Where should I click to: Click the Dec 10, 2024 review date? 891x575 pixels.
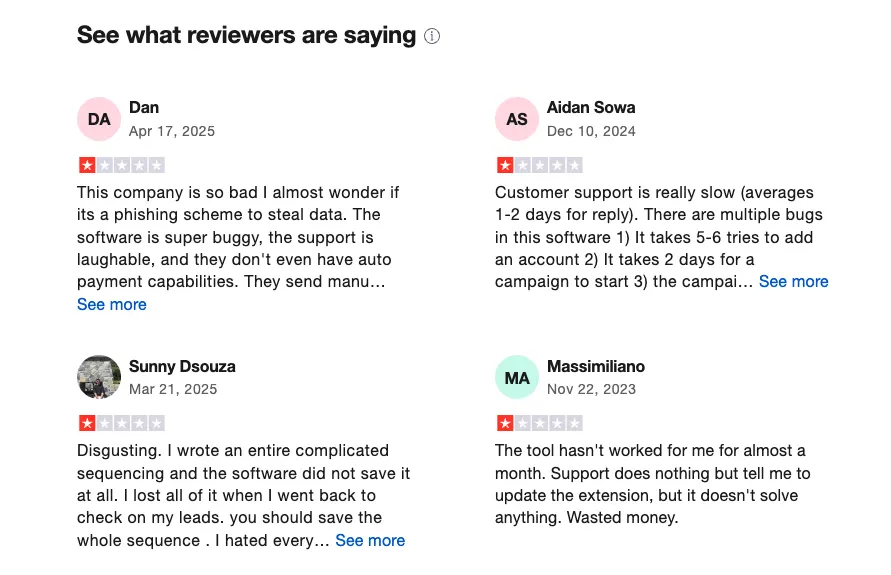coord(591,131)
